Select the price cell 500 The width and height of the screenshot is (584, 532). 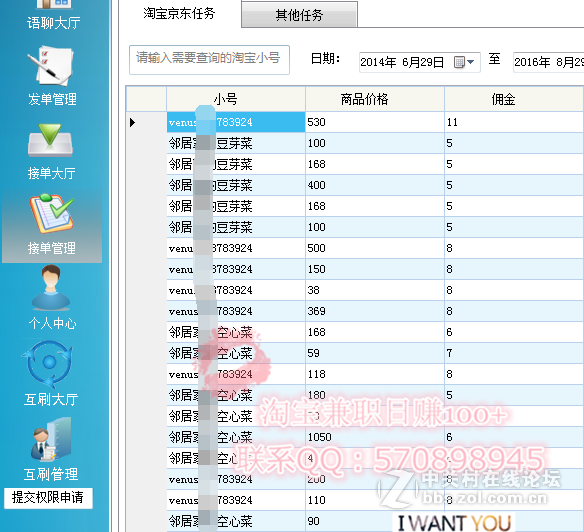pyautogui.click(x=375, y=248)
